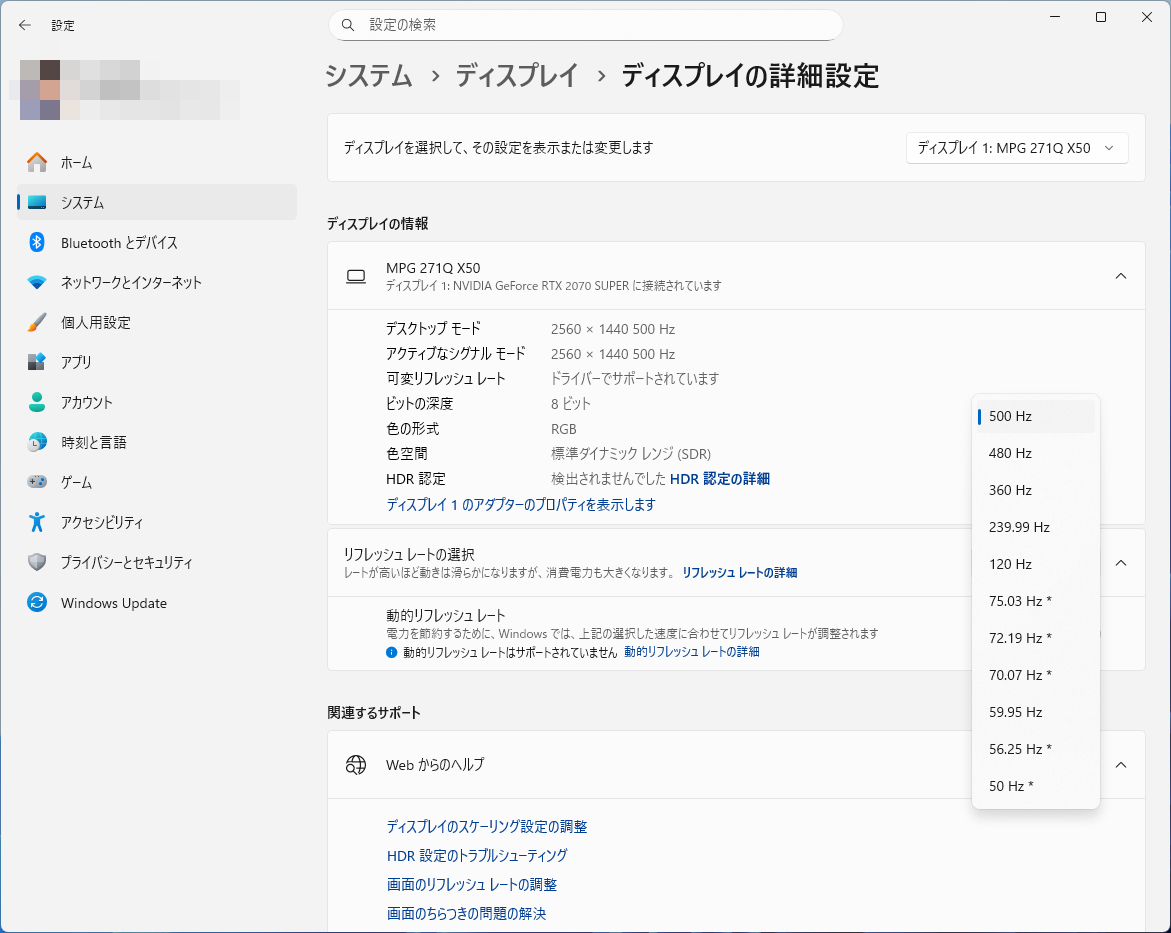This screenshot has height=933, width=1171.
Task: Collapse the Web help section chevron
Action: point(1121,765)
